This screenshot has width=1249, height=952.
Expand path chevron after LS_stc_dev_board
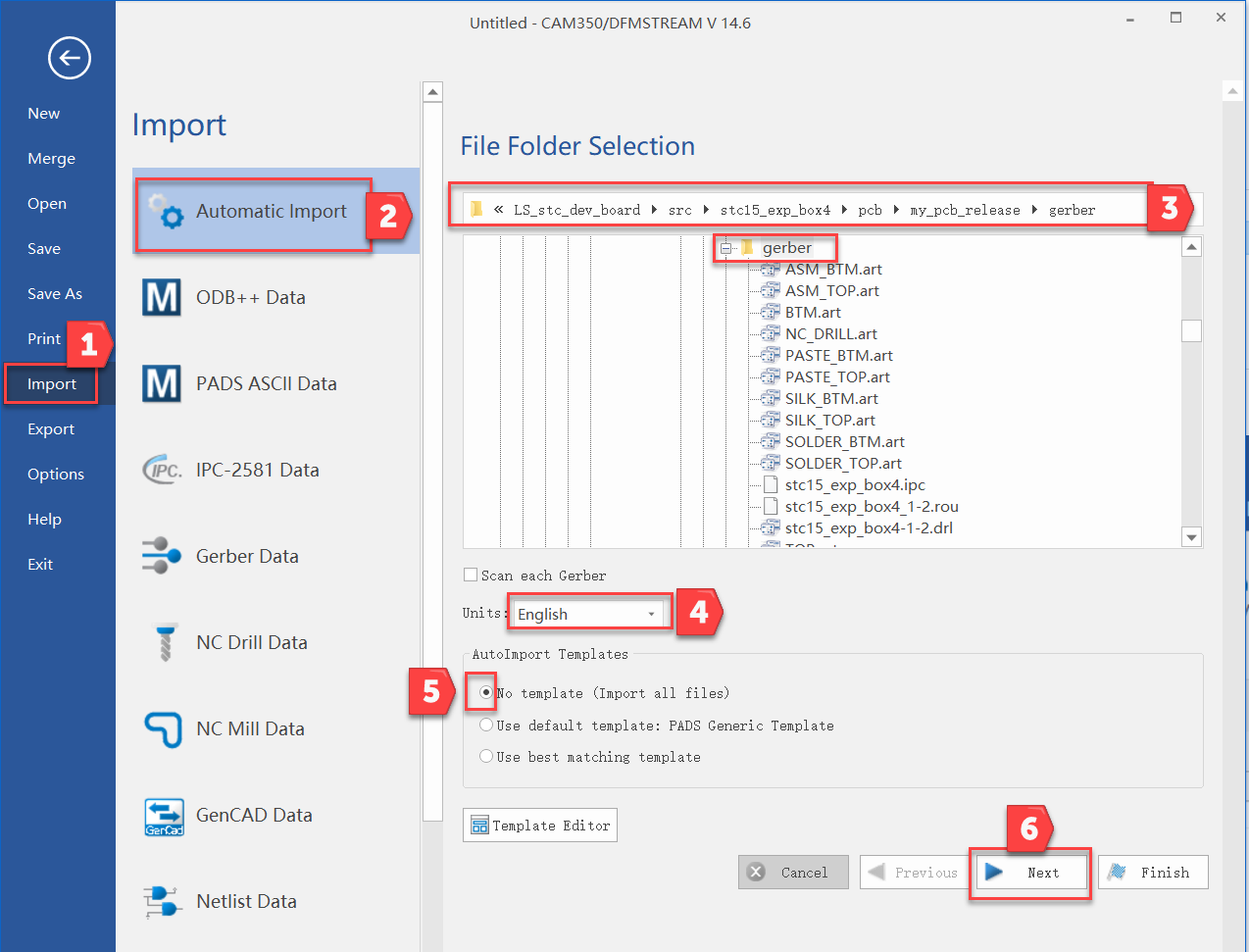pos(654,210)
